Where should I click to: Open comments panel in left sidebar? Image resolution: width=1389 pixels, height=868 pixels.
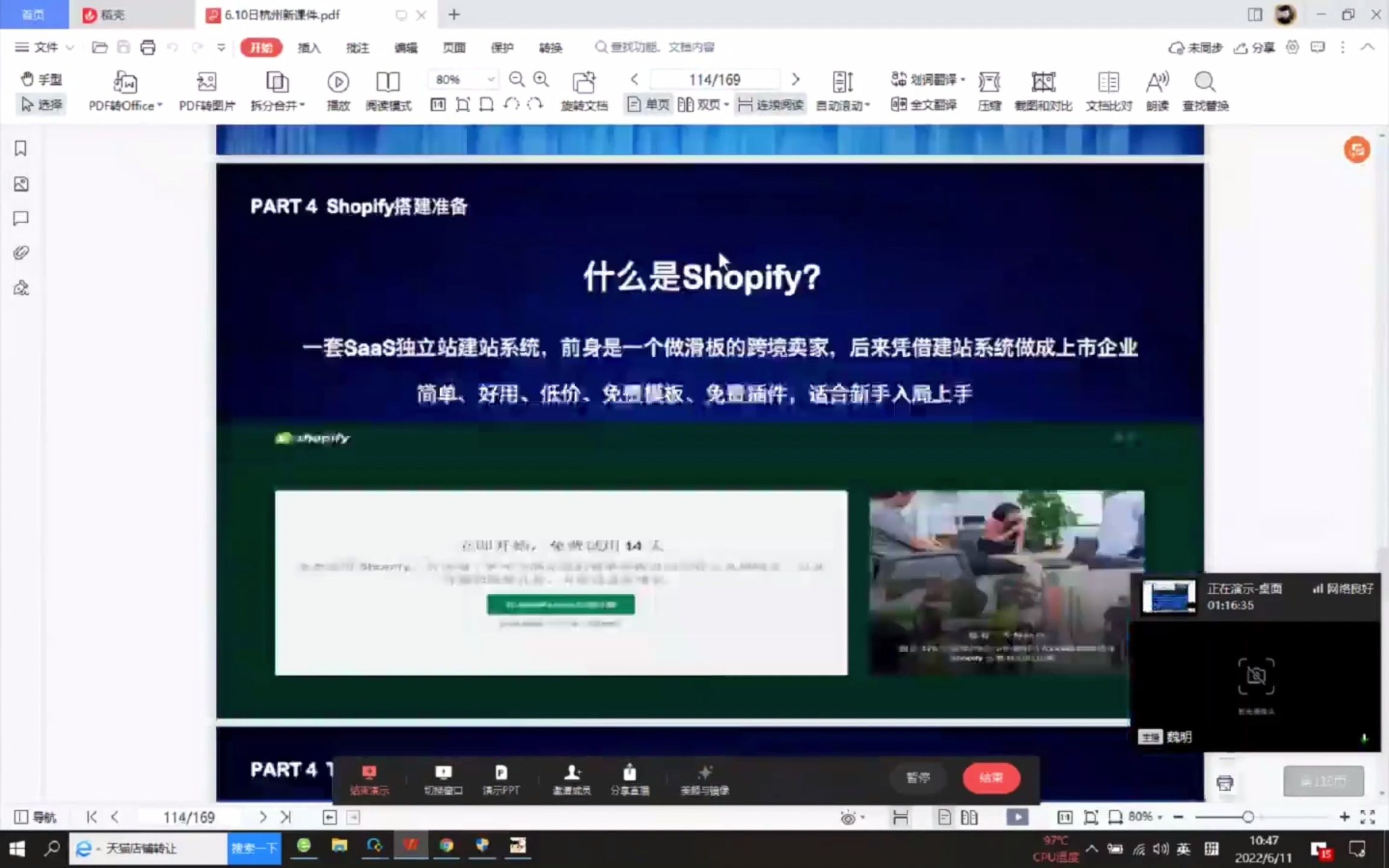(x=21, y=218)
